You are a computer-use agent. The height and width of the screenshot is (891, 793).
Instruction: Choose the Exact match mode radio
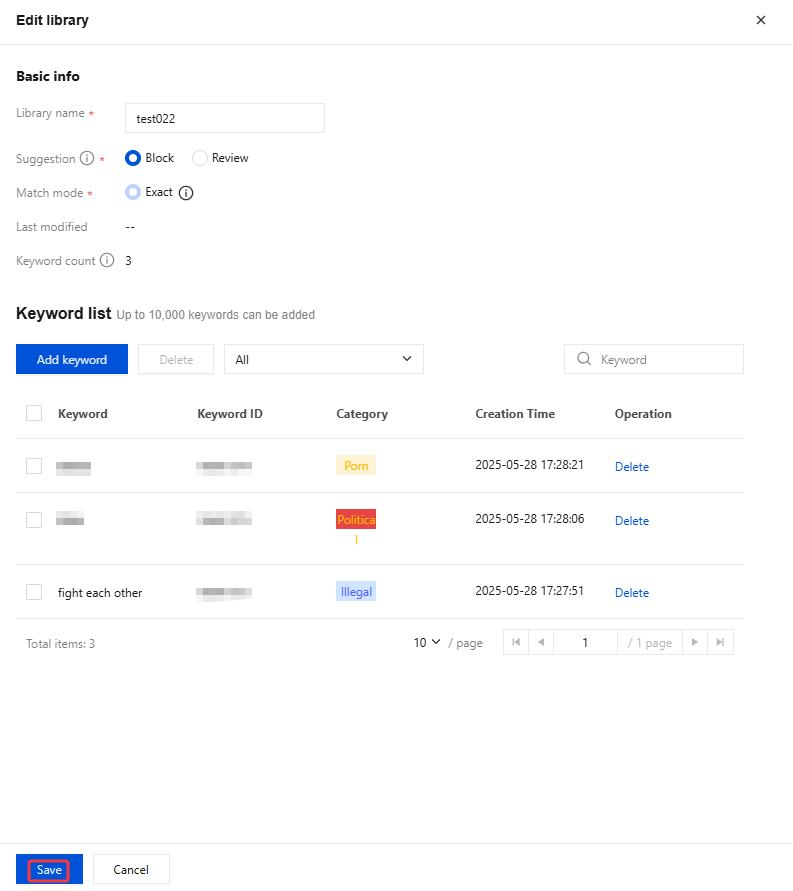(133, 192)
